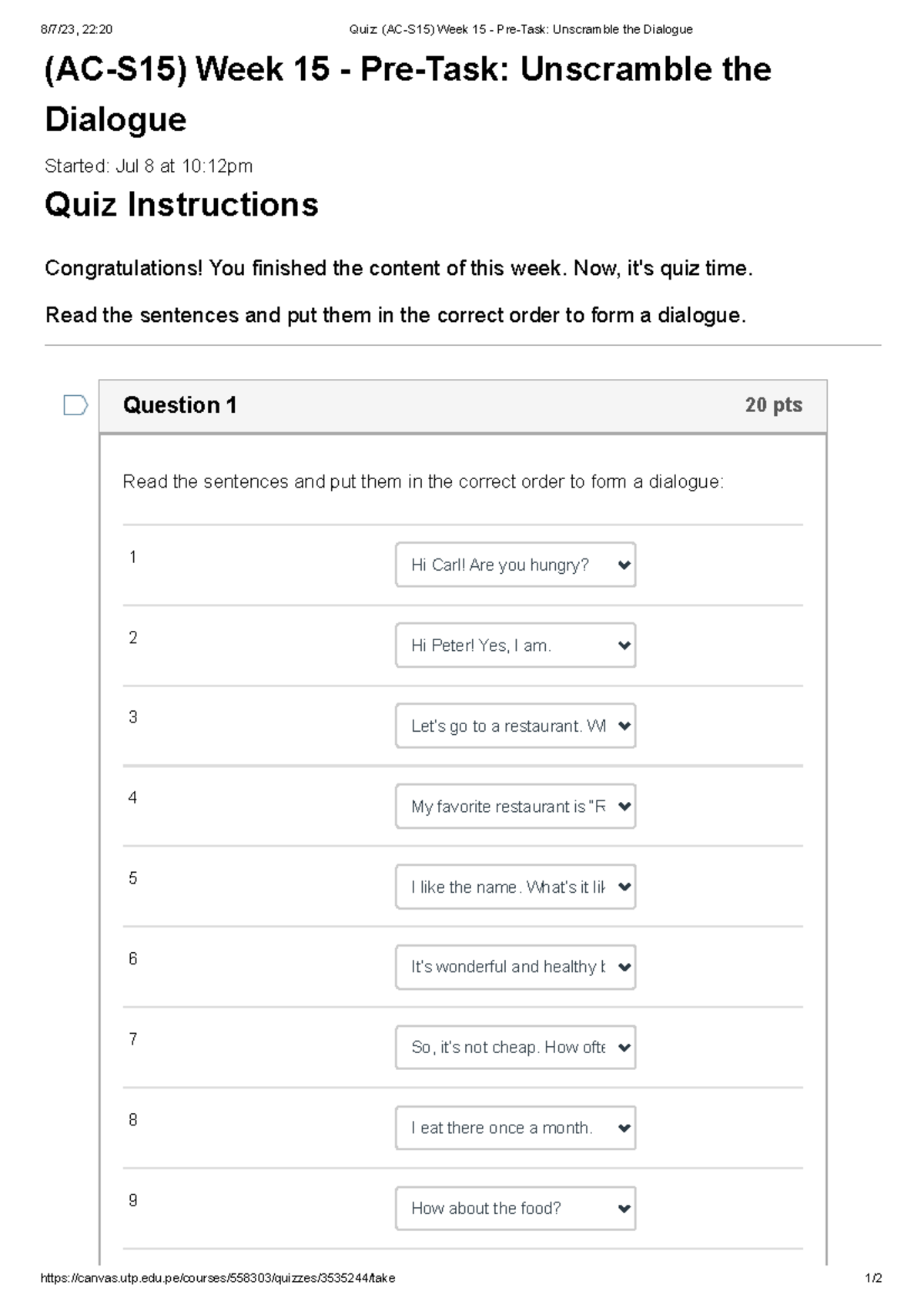Image resolution: width=924 pixels, height=1308 pixels.
Task: Click the chevron arrow on row 2 dropdown
Action: tap(624, 646)
